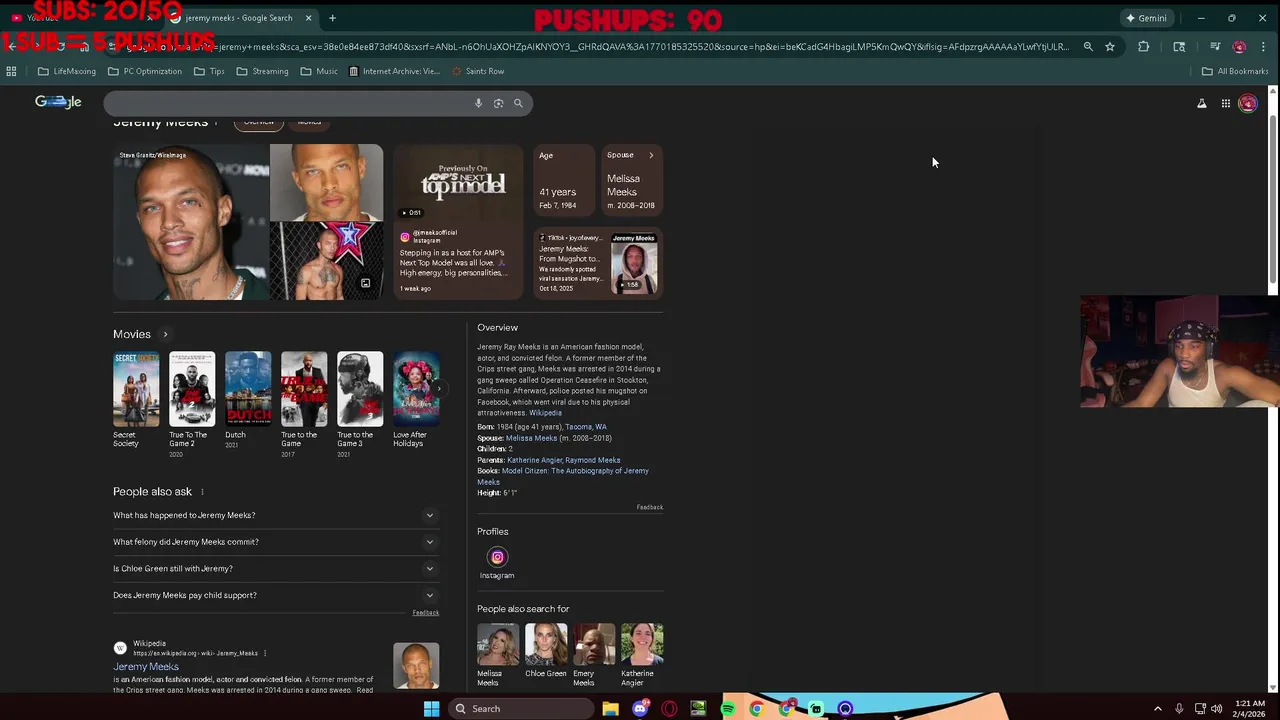Click the Google search input field
Viewport: 1280px width, 720px height.
coord(285,103)
